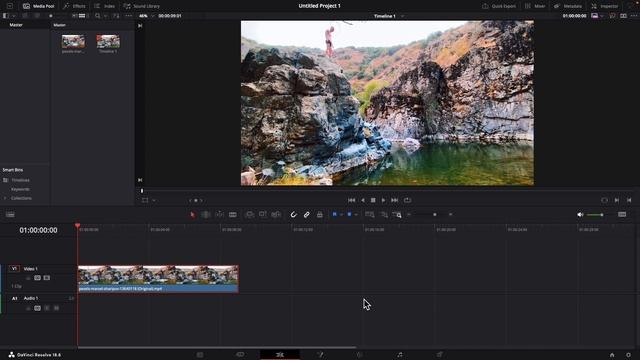
Task: Open the Media Pool panel
Action: (39, 6)
